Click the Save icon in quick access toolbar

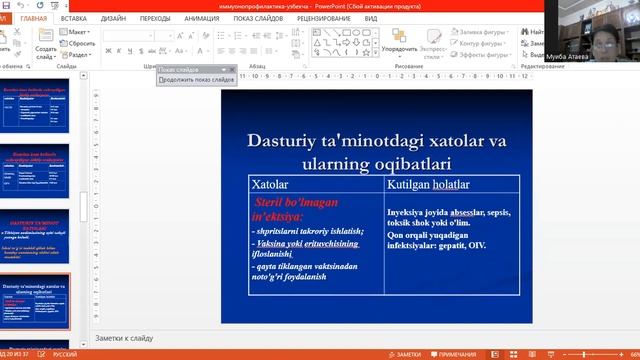coord(6,5)
